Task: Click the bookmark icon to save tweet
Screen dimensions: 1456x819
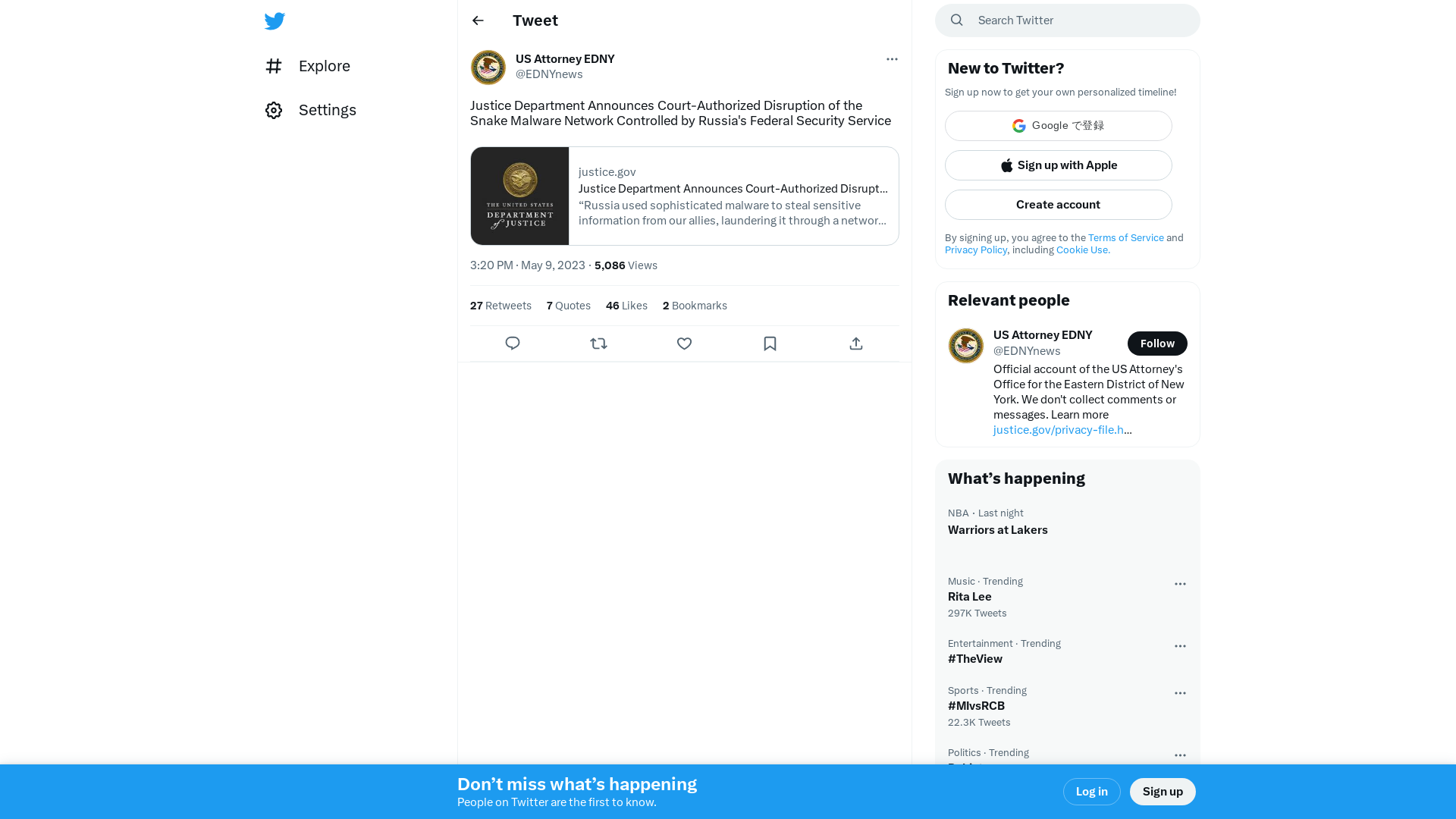Action: (x=770, y=343)
